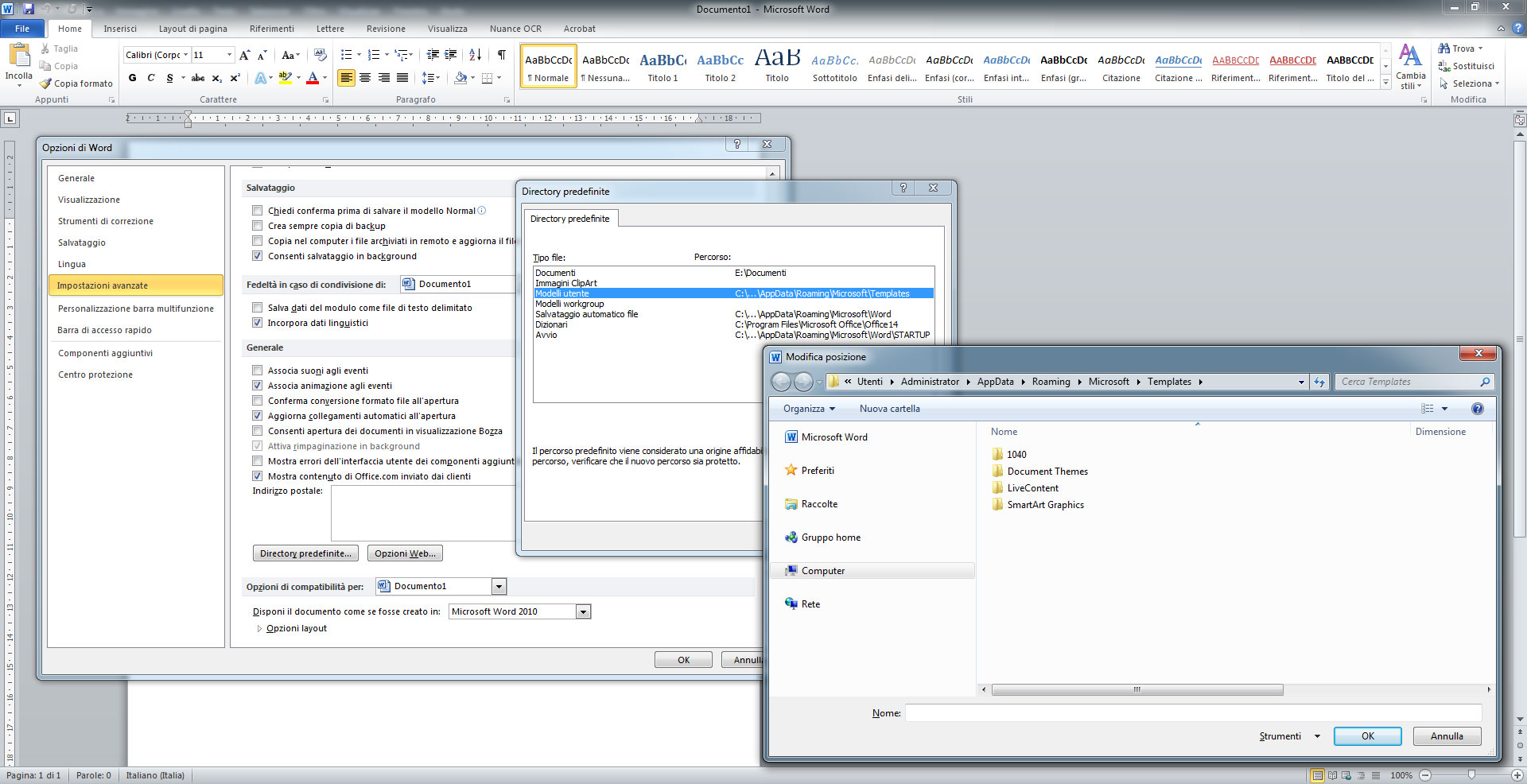Click OK in Opzioni di Word dialog
1527x784 pixels.
pyautogui.click(x=683, y=660)
